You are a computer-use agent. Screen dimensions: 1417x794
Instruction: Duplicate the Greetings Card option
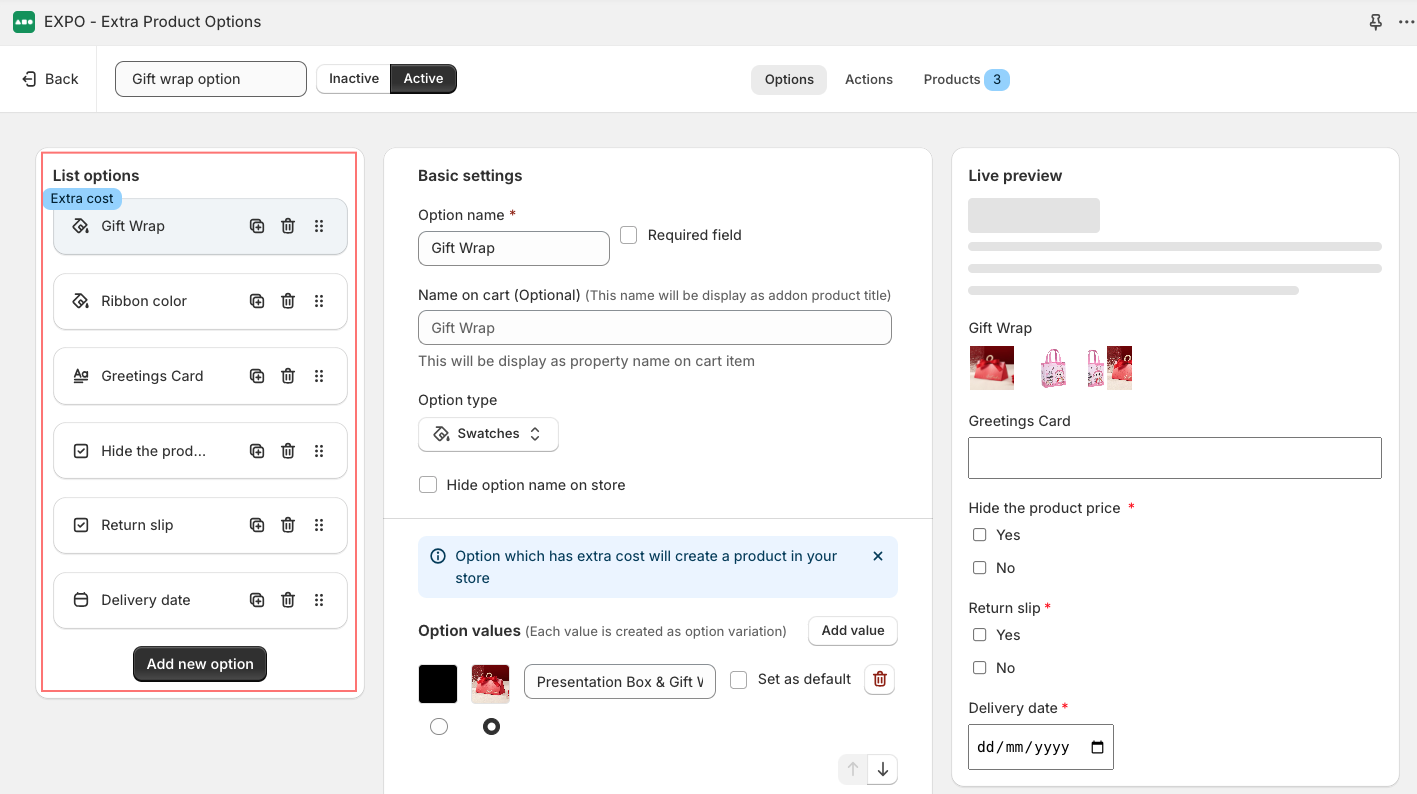click(x=257, y=376)
